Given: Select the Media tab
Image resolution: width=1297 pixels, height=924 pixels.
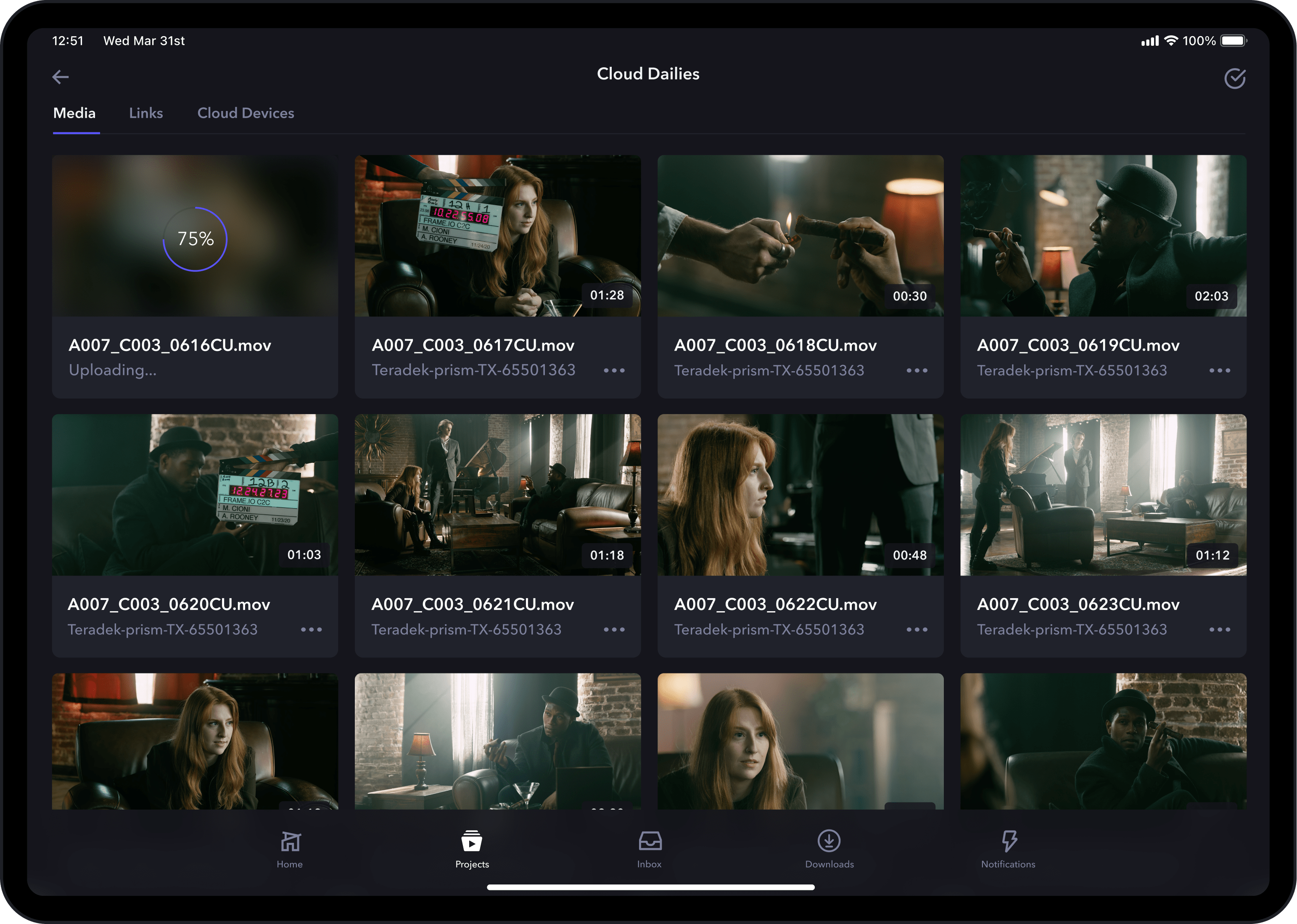Looking at the screenshot, I should (x=74, y=113).
